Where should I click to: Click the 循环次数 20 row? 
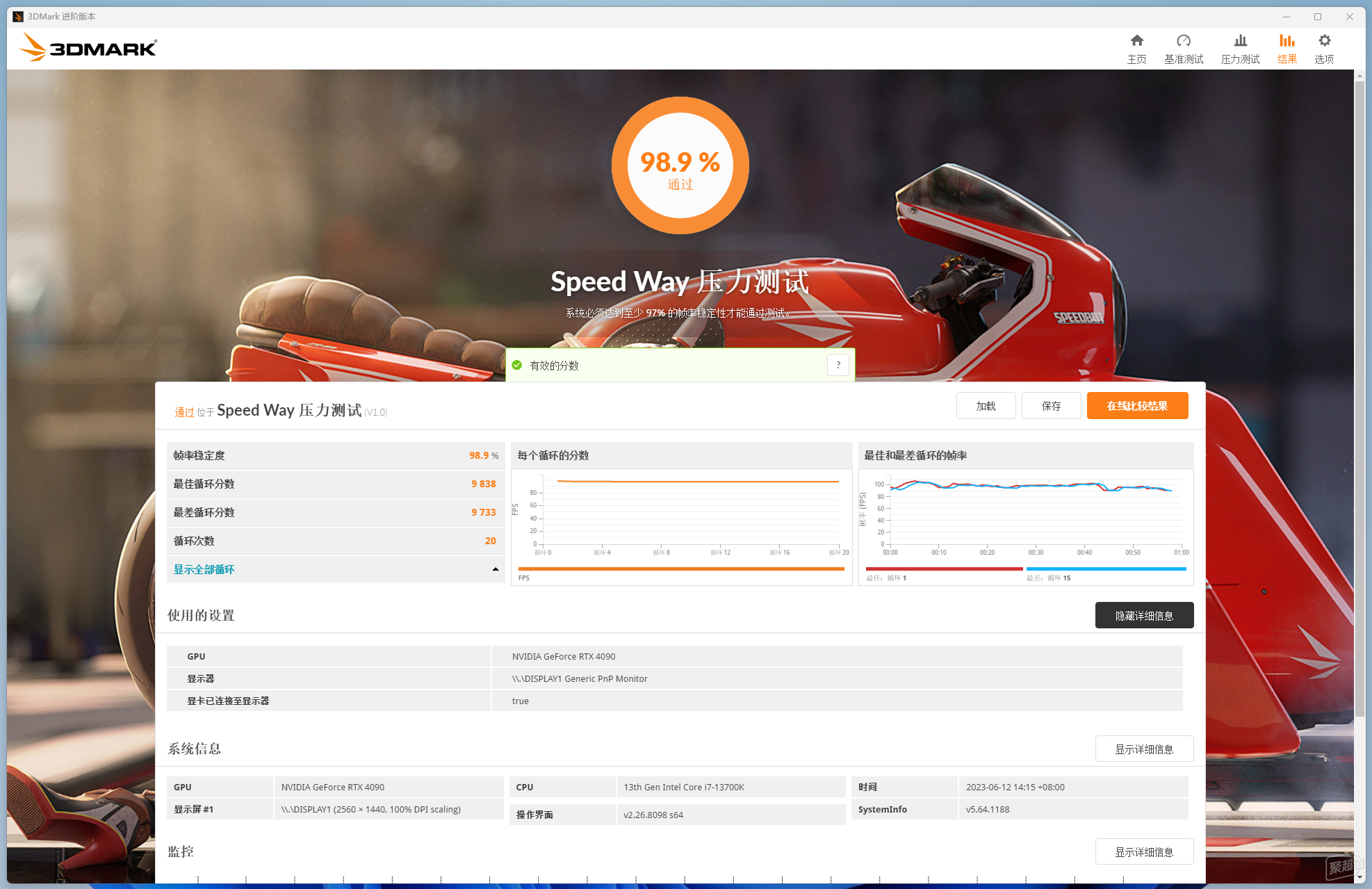[x=336, y=541]
